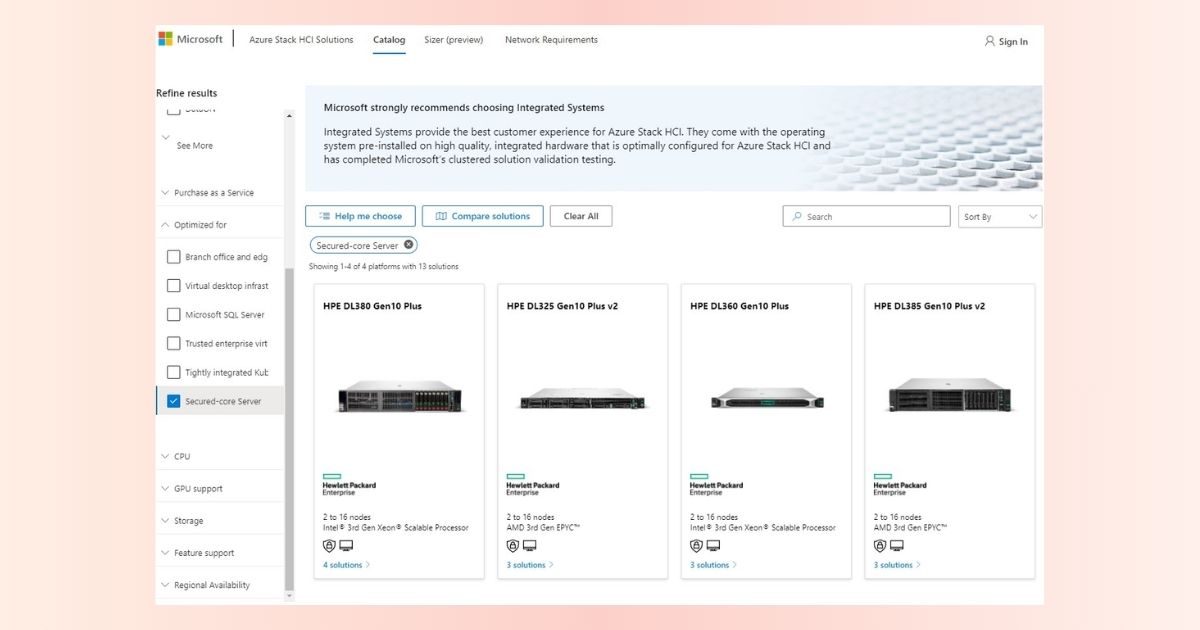Click the shield icon on HPE DL360 card
Image resolution: width=1200 pixels, height=630 pixels.
[696, 546]
